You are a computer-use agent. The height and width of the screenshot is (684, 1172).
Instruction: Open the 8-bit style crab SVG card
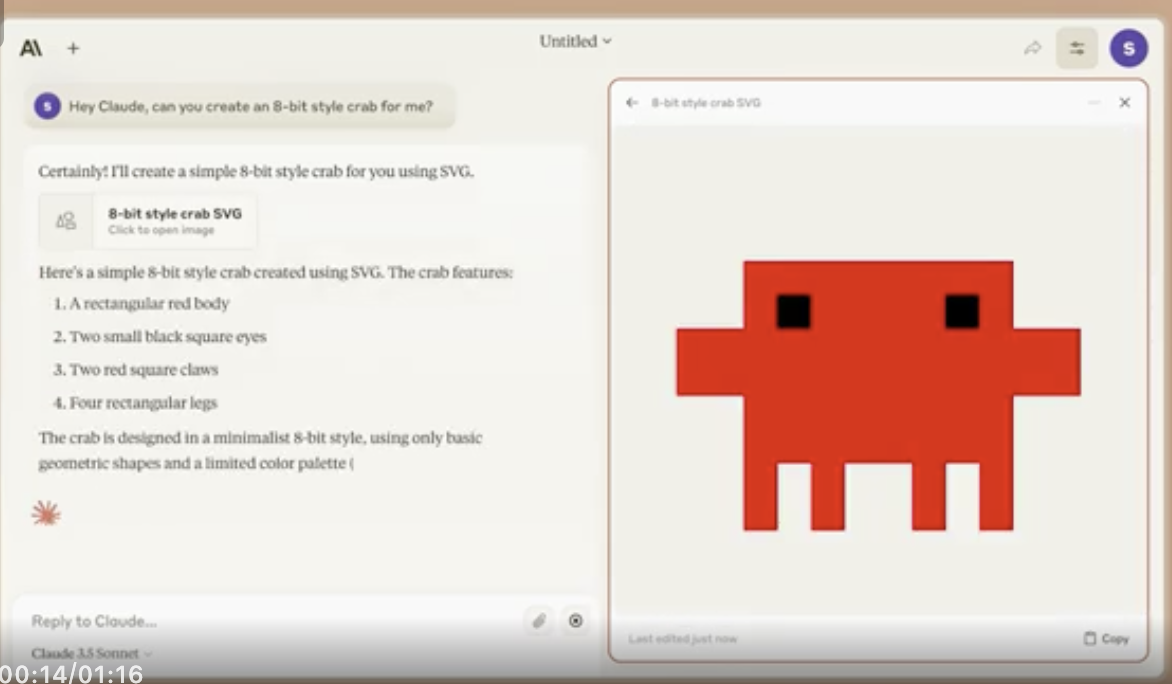pos(148,221)
